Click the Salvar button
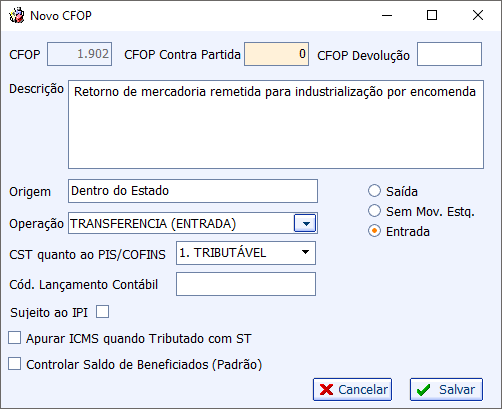Image resolution: width=502 pixels, height=409 pixels. coord(446,389)
